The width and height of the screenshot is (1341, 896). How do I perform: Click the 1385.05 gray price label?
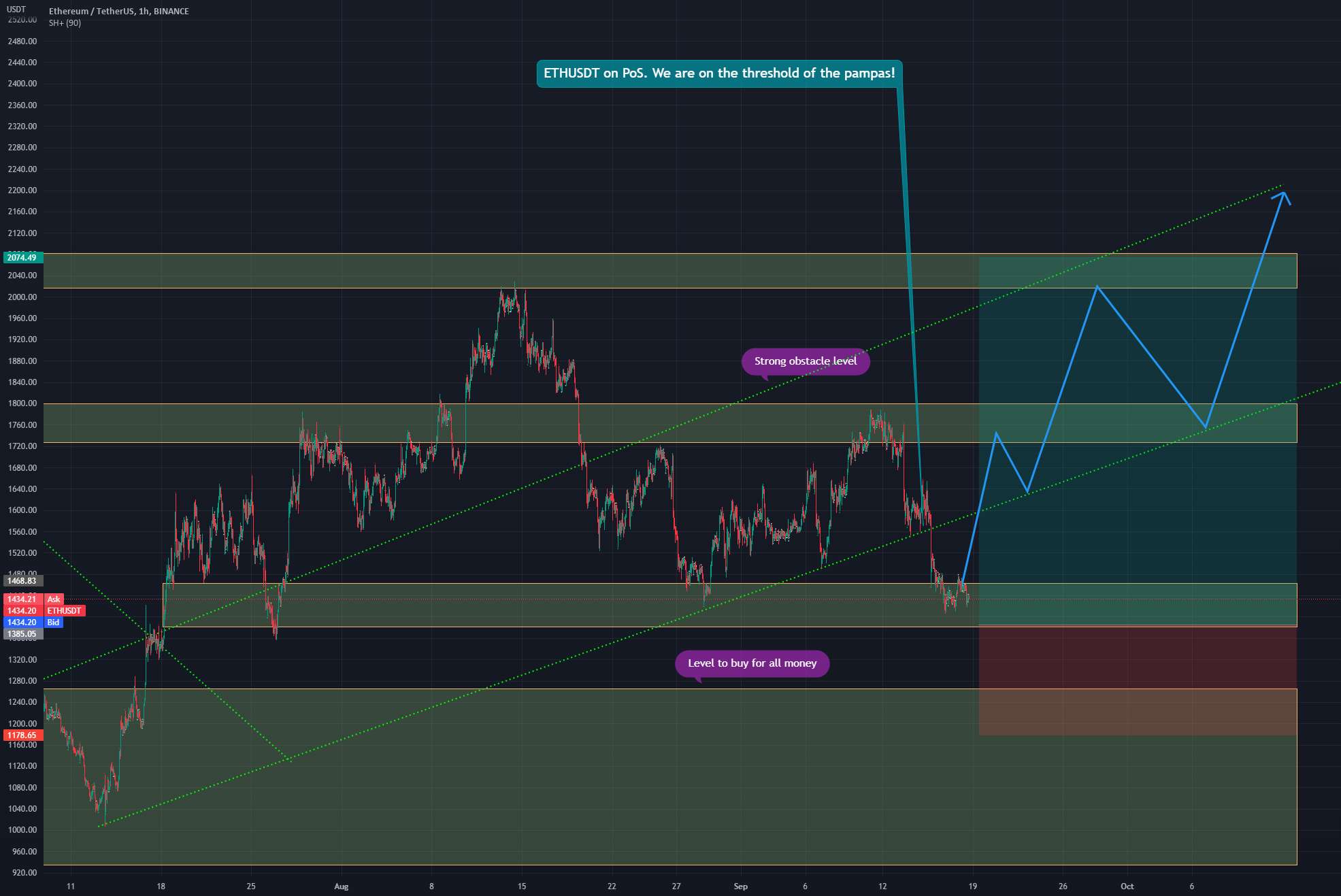pyautogui.click(x=22, y=634)
